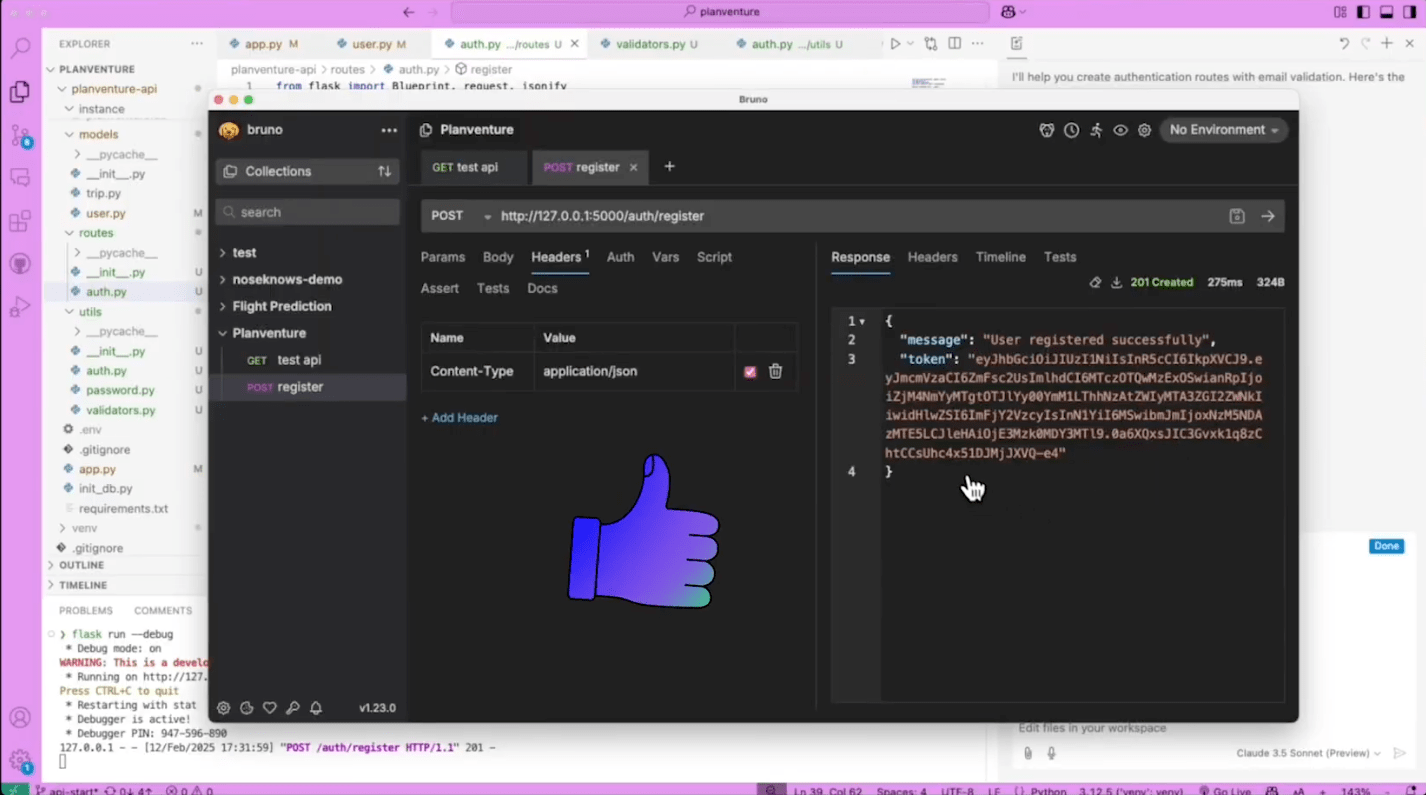Open the runner icon in Bruno's top bar

tap(1096, 130)
